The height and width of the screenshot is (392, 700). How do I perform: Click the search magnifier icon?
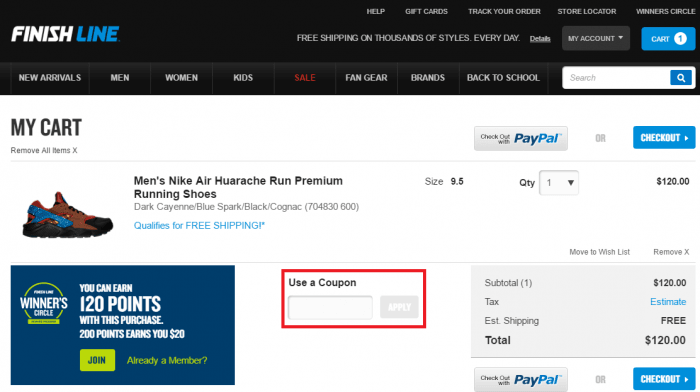[681, 78]
